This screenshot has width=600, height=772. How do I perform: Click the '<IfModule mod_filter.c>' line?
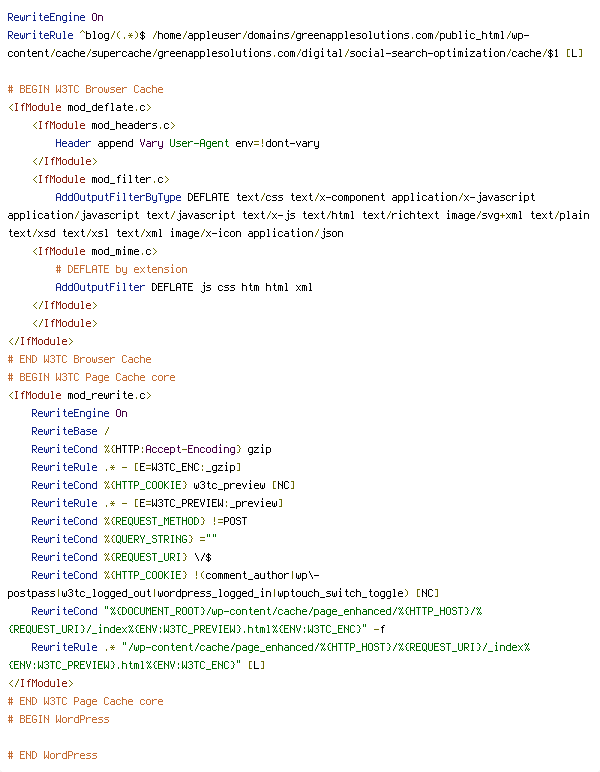tap(100, 179)
